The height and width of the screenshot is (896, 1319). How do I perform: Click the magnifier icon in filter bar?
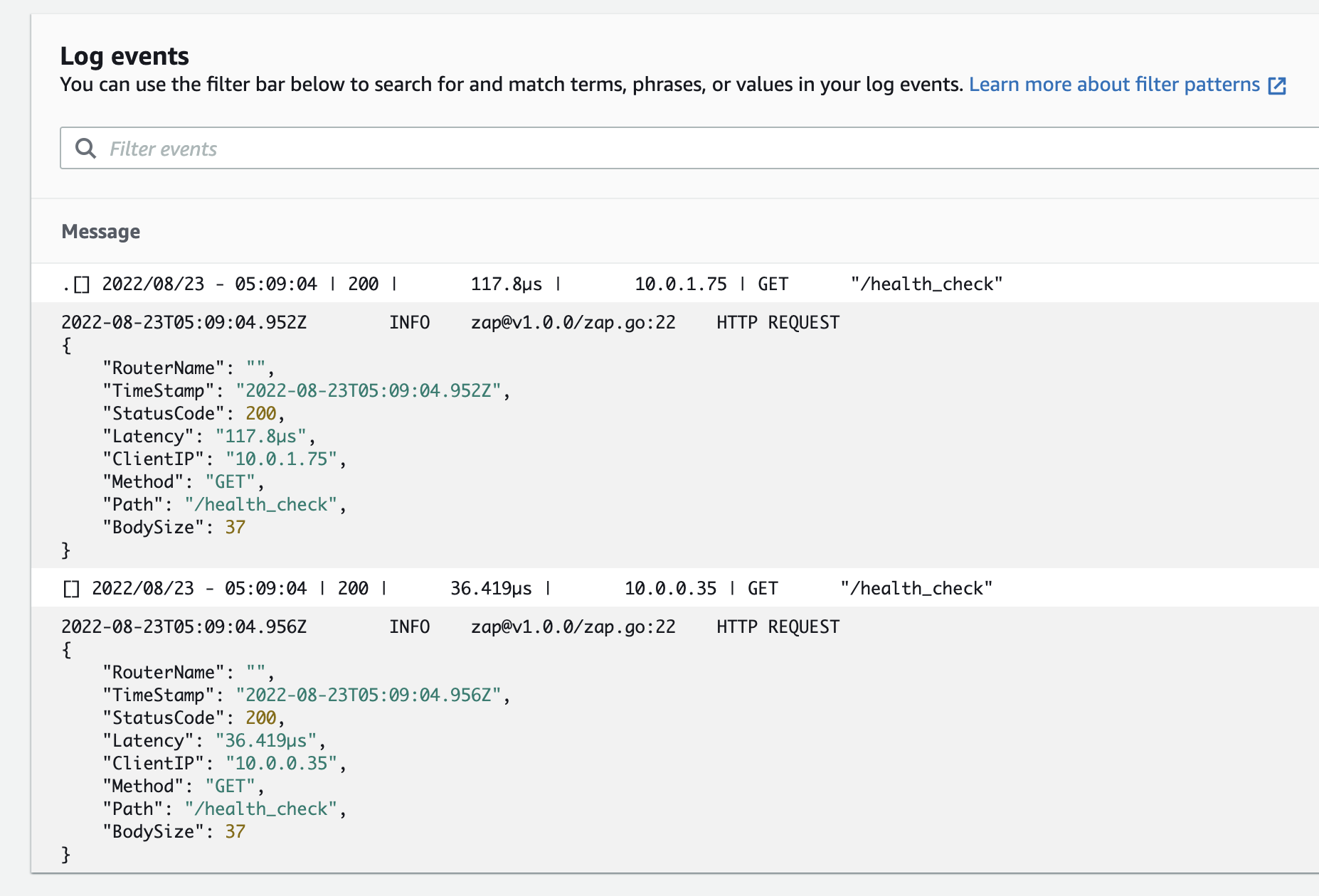(x=86, y=148)
